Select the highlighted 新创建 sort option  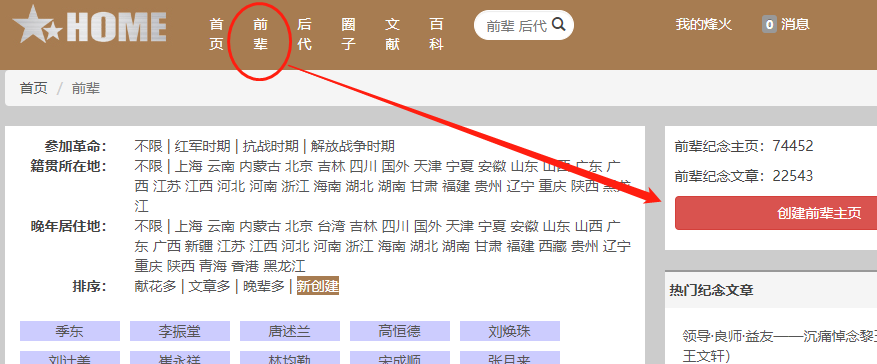tap(318, 286)
